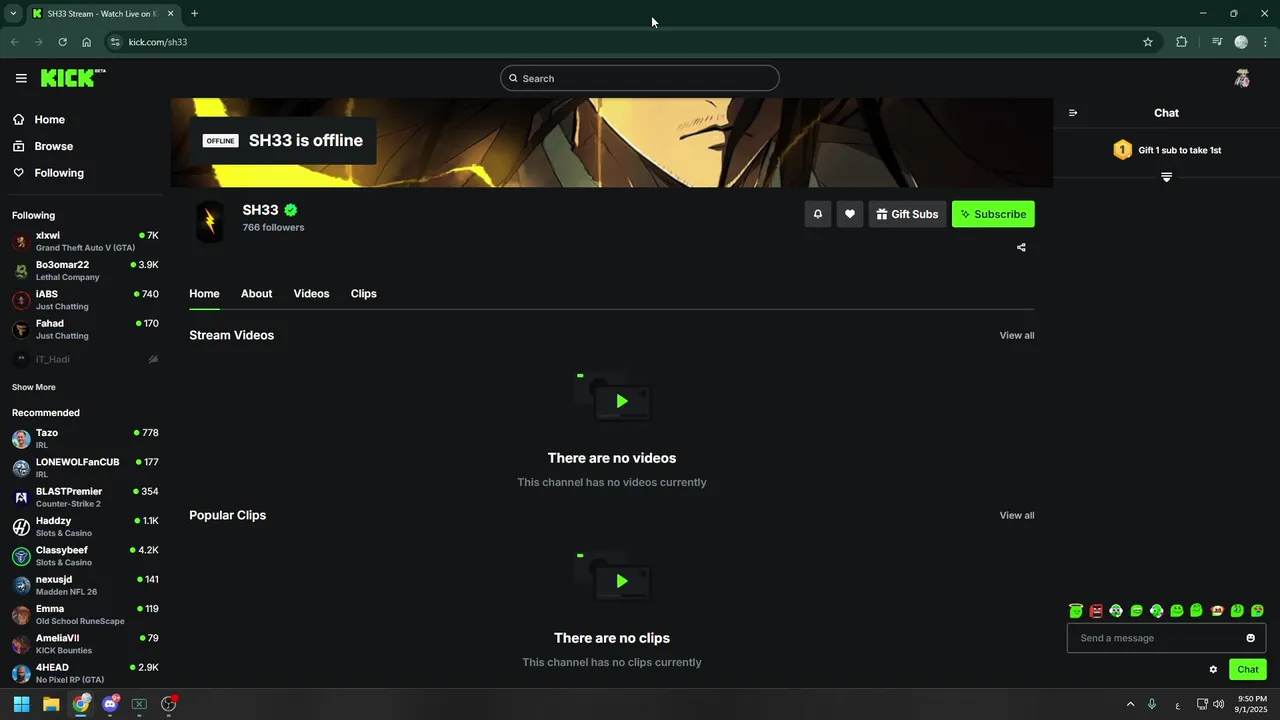Switch to the Clips tab

pos(364,293)
